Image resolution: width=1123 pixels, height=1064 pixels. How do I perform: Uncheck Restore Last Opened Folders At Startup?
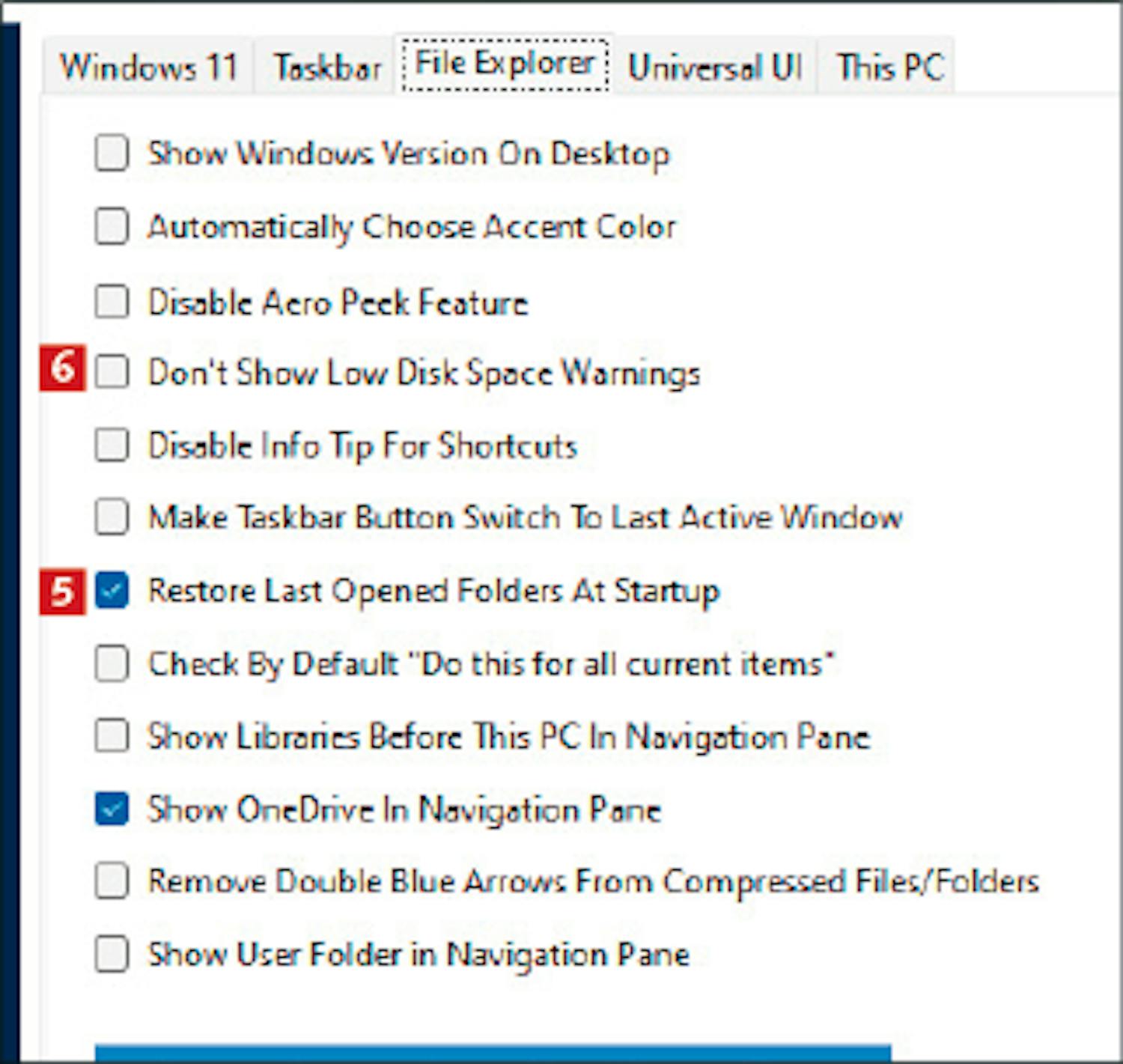click(112, 590)
